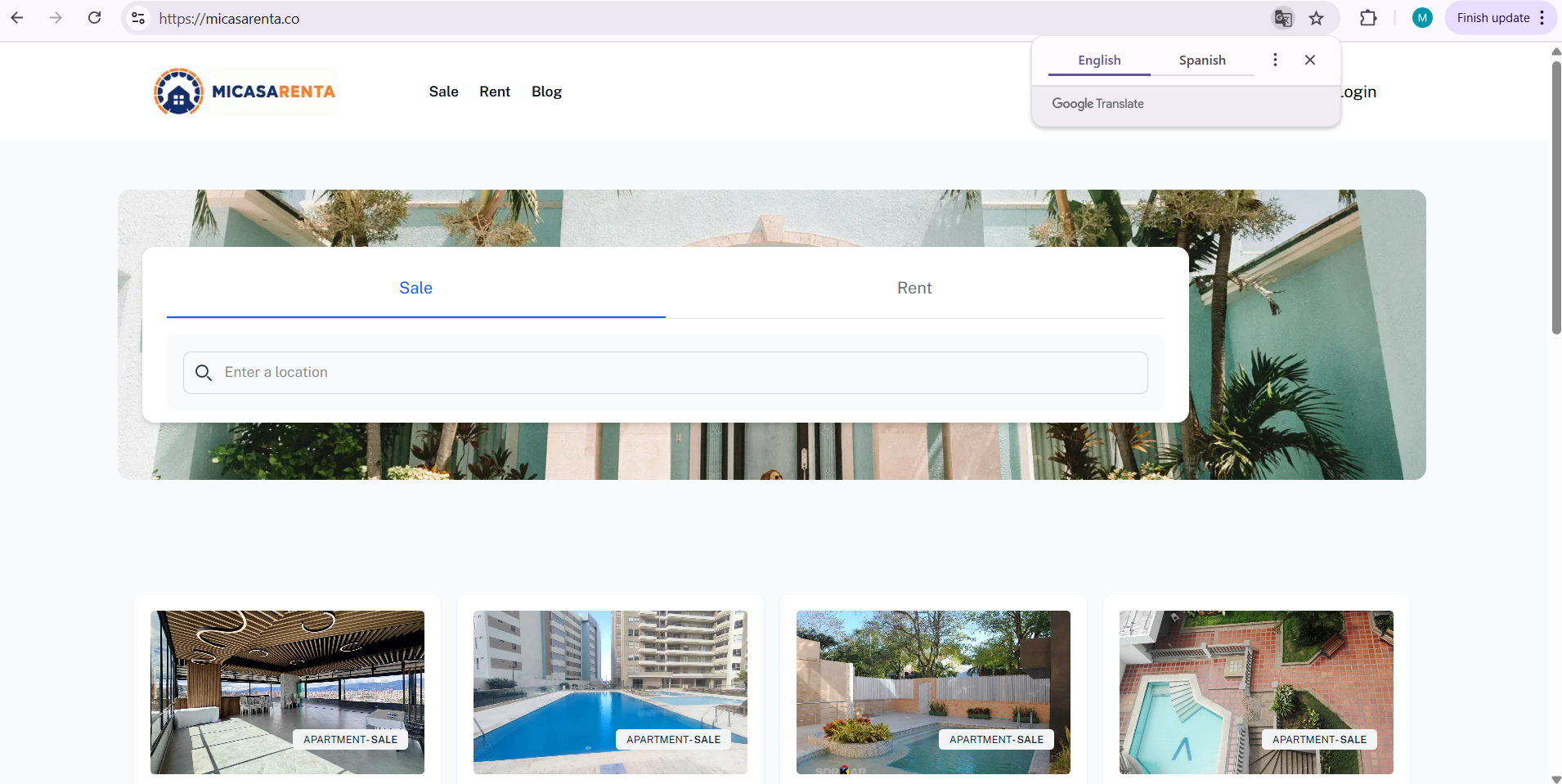
Task: Open the blue pool apartment listing thumbnail
Action: [610, 692]
